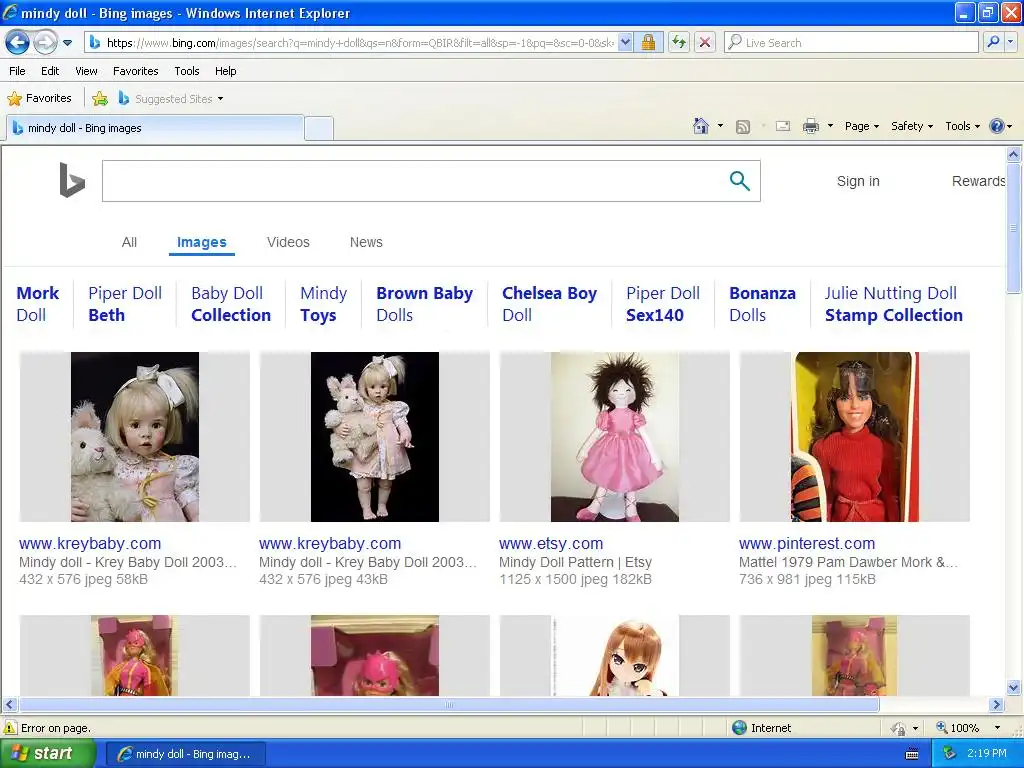Screen dimensions: 1024x768
Task: Click the security lock icon in address bar
Action: [648, 42]
